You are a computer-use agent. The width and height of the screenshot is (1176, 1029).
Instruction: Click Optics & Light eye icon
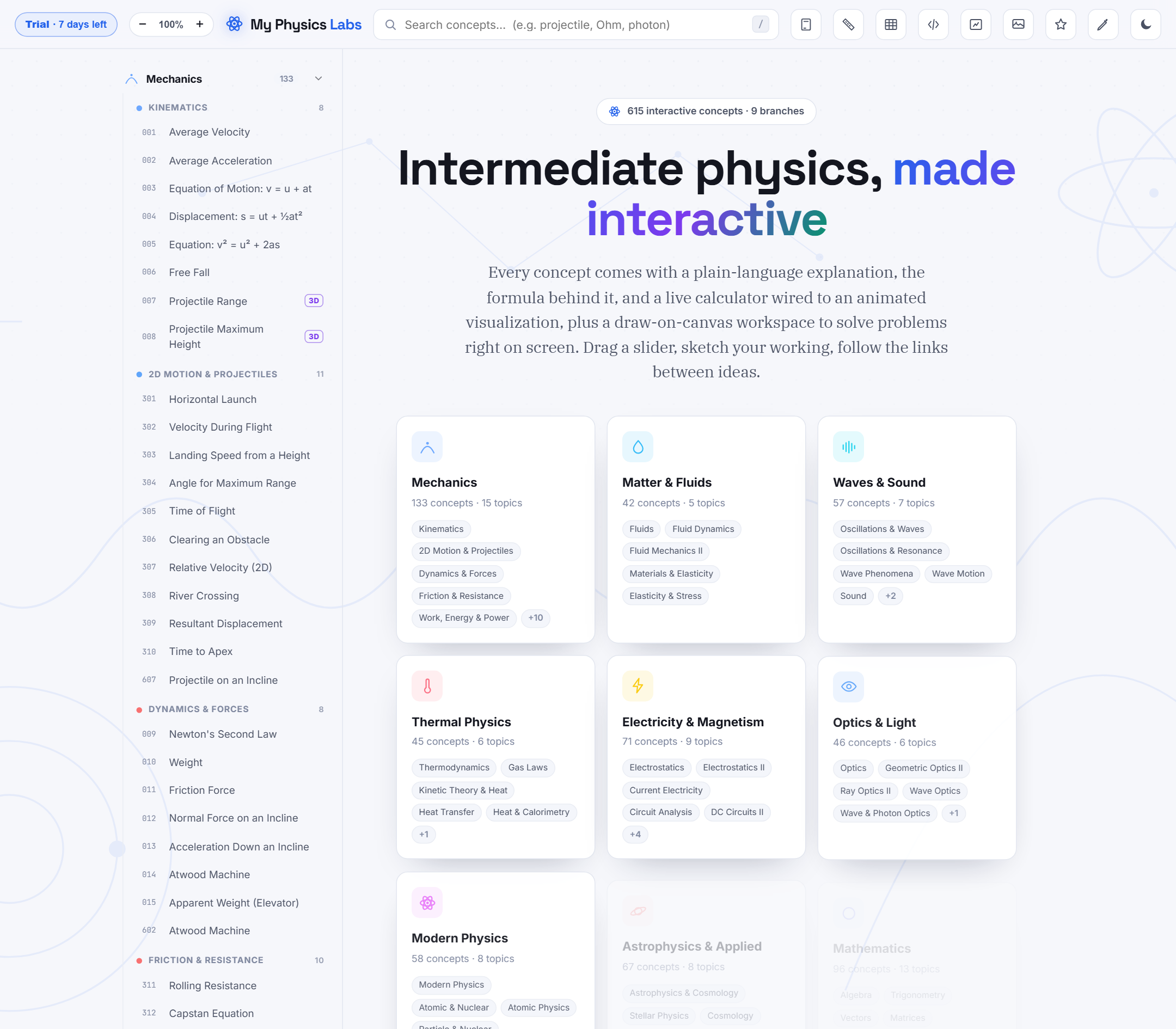(x=848, y=687)
